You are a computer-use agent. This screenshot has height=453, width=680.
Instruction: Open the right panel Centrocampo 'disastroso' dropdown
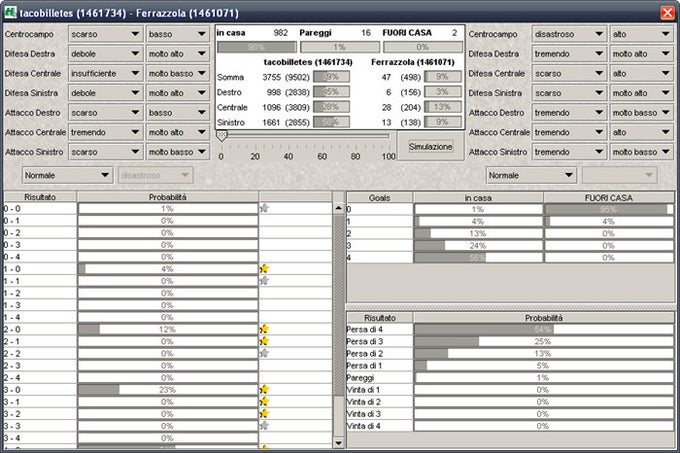569,34
